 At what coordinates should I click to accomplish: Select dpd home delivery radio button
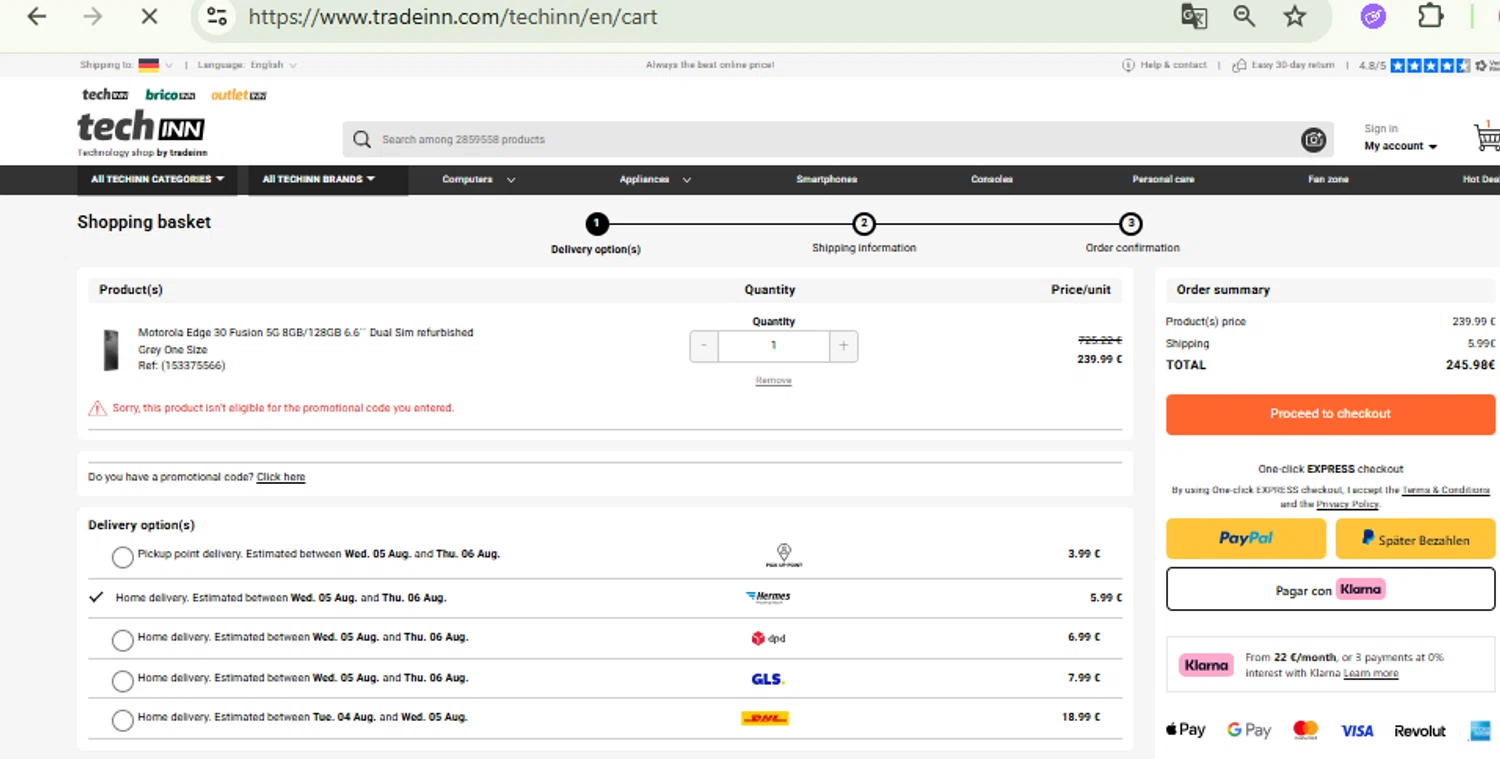point(122,640)
